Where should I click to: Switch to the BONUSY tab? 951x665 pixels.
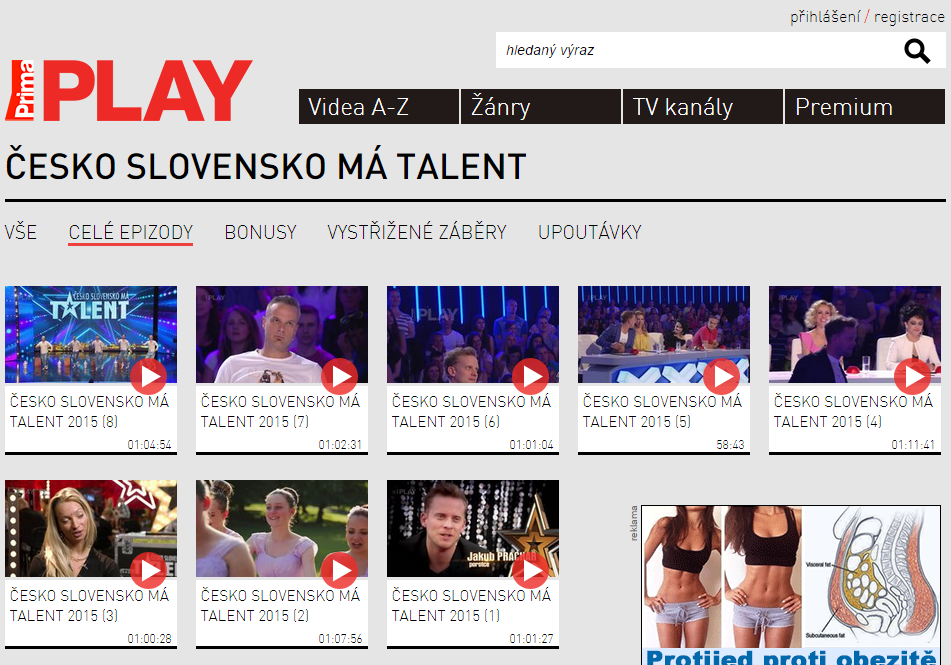click(x=261, y=232)
